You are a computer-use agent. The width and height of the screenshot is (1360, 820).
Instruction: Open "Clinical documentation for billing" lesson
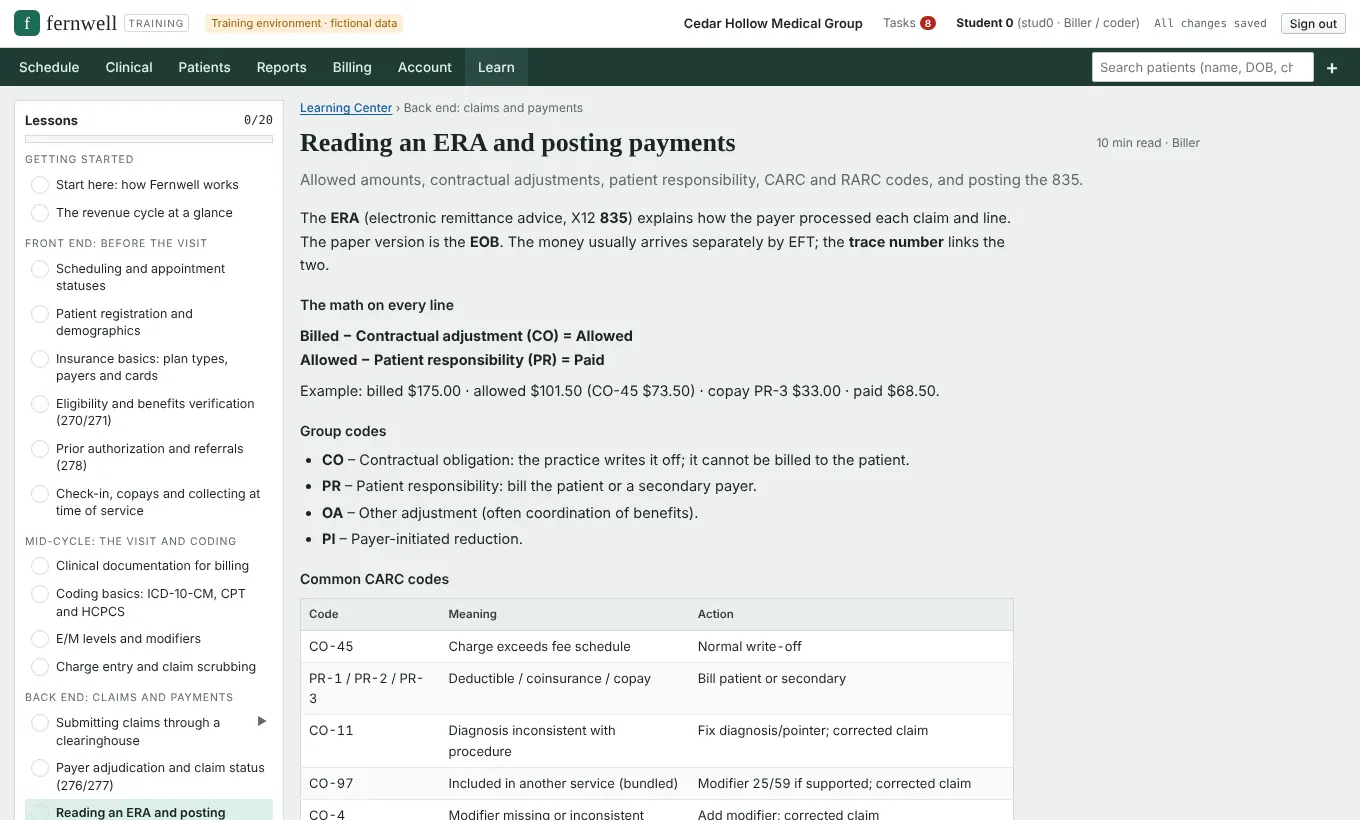click(152, 566)
